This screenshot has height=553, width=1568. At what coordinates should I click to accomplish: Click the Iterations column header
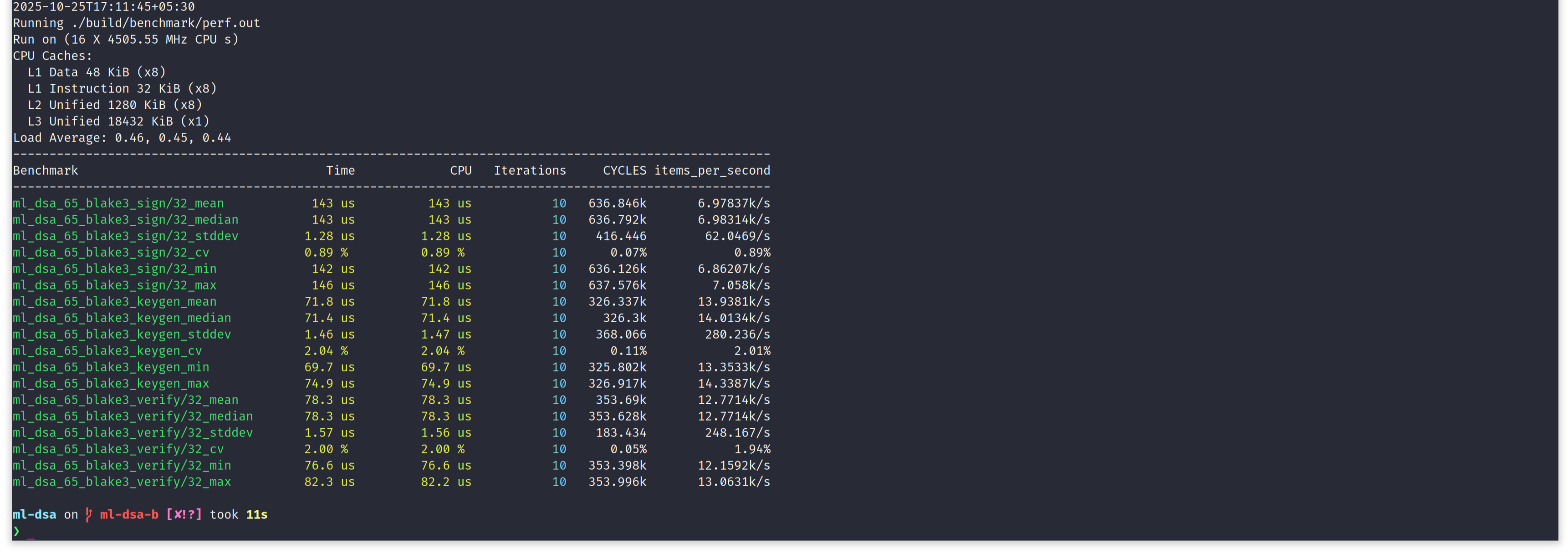tap(530, 171)
